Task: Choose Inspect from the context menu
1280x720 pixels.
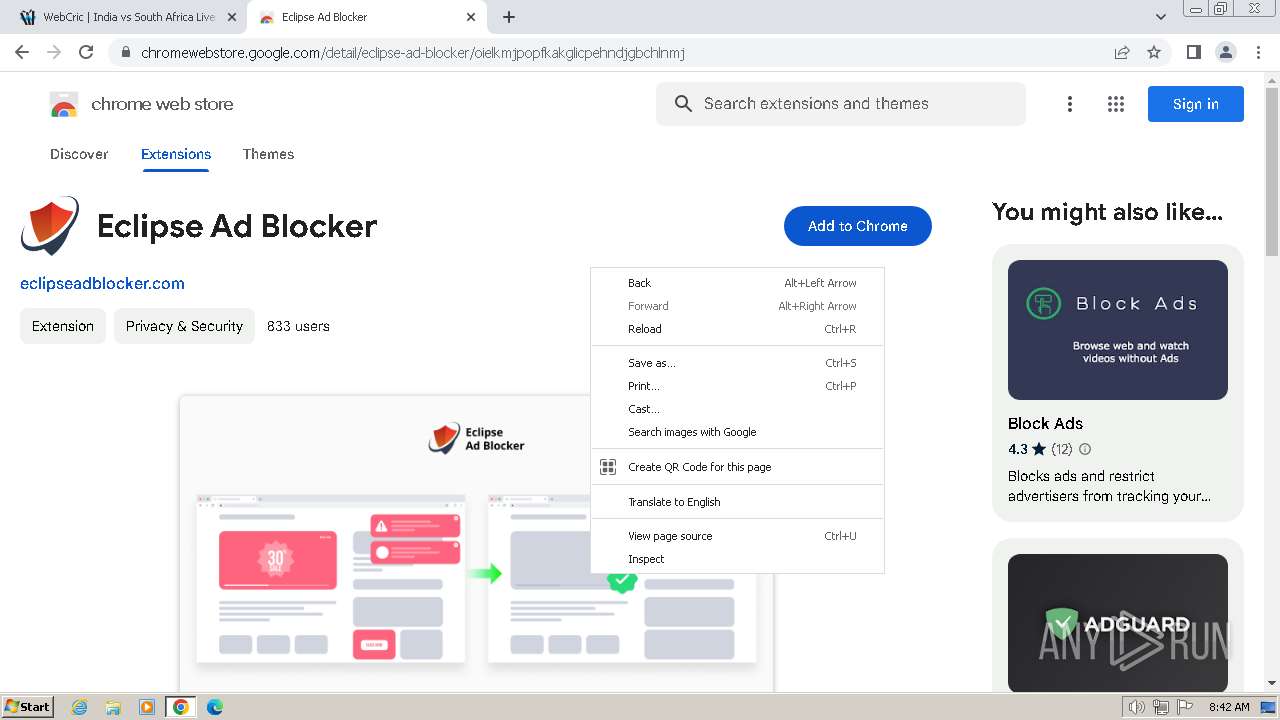Action: pos(737,559)
